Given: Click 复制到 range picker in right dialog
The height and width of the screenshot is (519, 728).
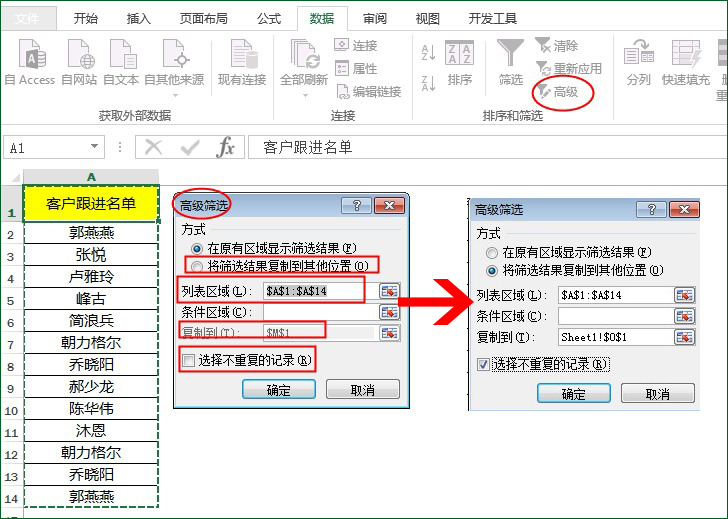Looking at the screenshot, I should click(684, 337).
